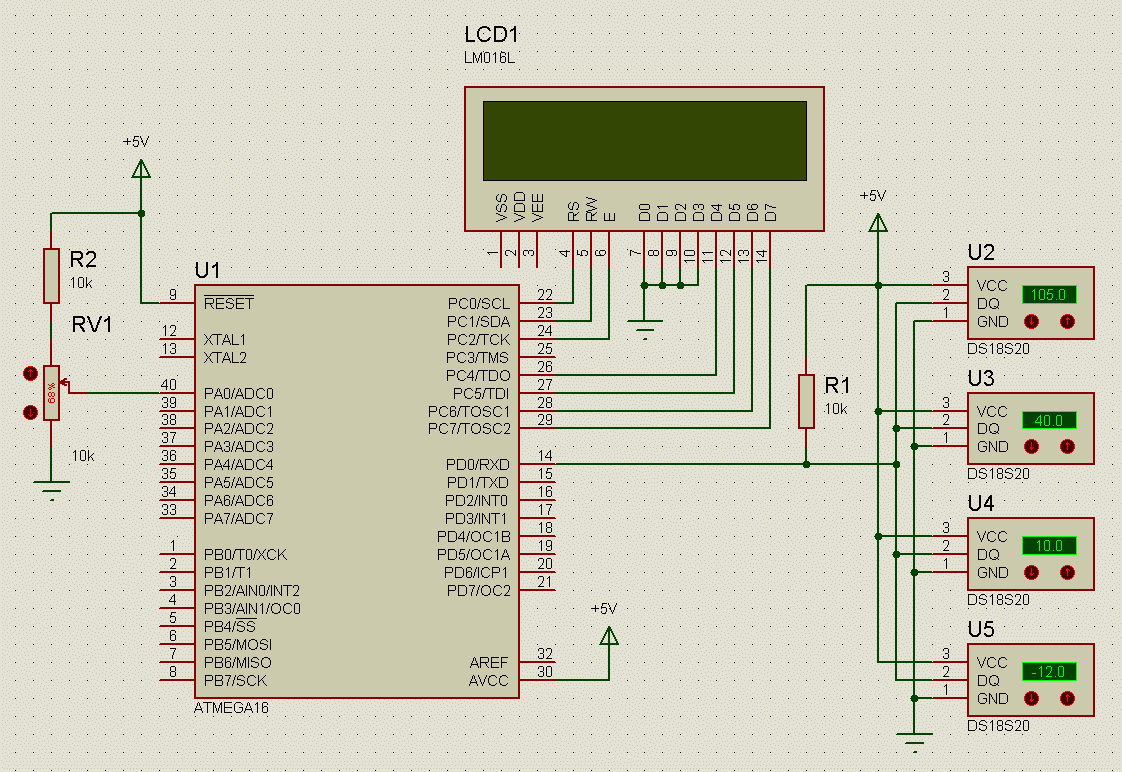
Task: Click U2 temperature readout 105.0
Action: pyautogui.click(x=1049, y=295)
